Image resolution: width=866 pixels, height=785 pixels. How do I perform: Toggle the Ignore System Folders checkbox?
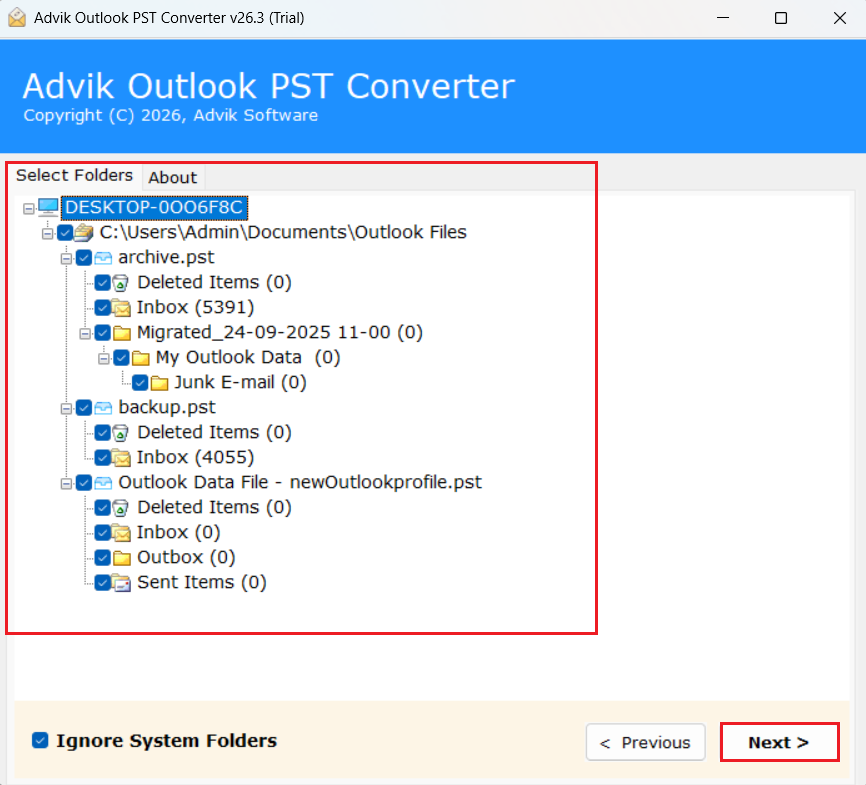(40, 740)
